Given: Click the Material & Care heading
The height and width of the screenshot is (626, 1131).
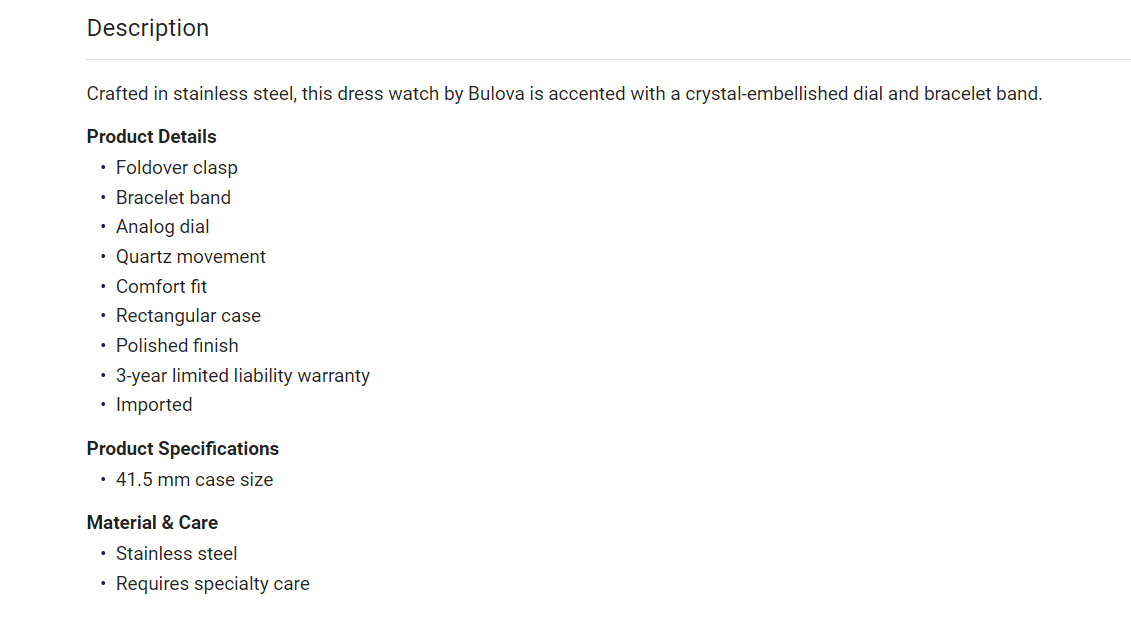Looking at the screenshot, I should pyautogui.click(x=152, y=522).
